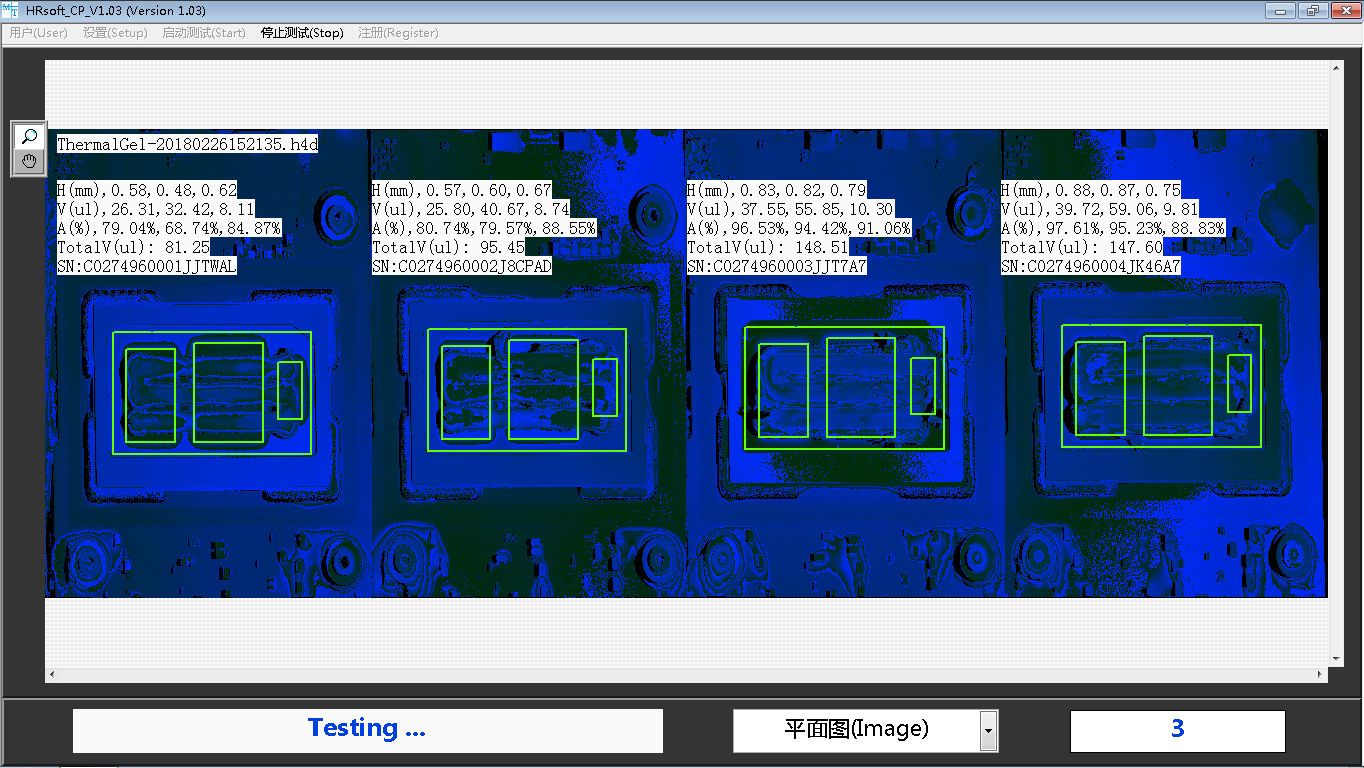The width and height of the screenshot is (1364, 768).
Task: Click V(ul) row reading 37.55, 55.85, 10.30
Action: [x=790, y=209]
